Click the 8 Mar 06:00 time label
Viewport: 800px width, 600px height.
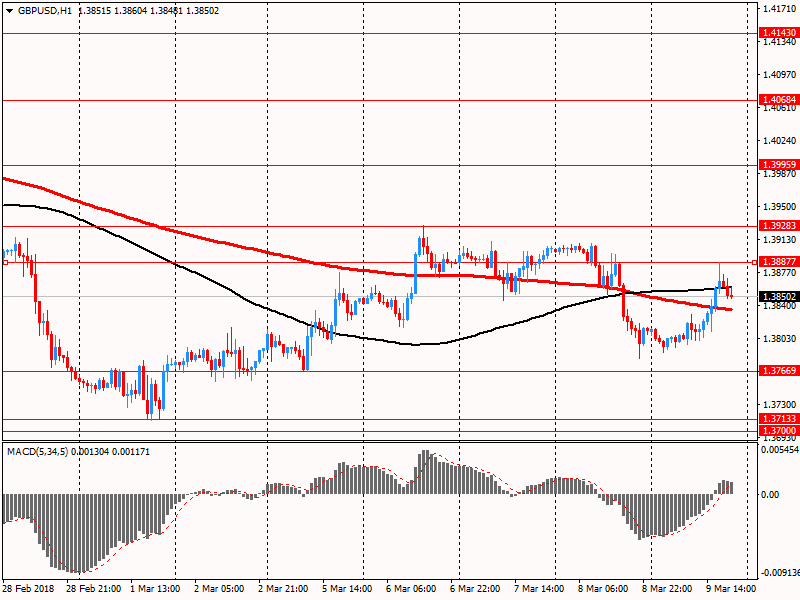(x=603, y=588)
